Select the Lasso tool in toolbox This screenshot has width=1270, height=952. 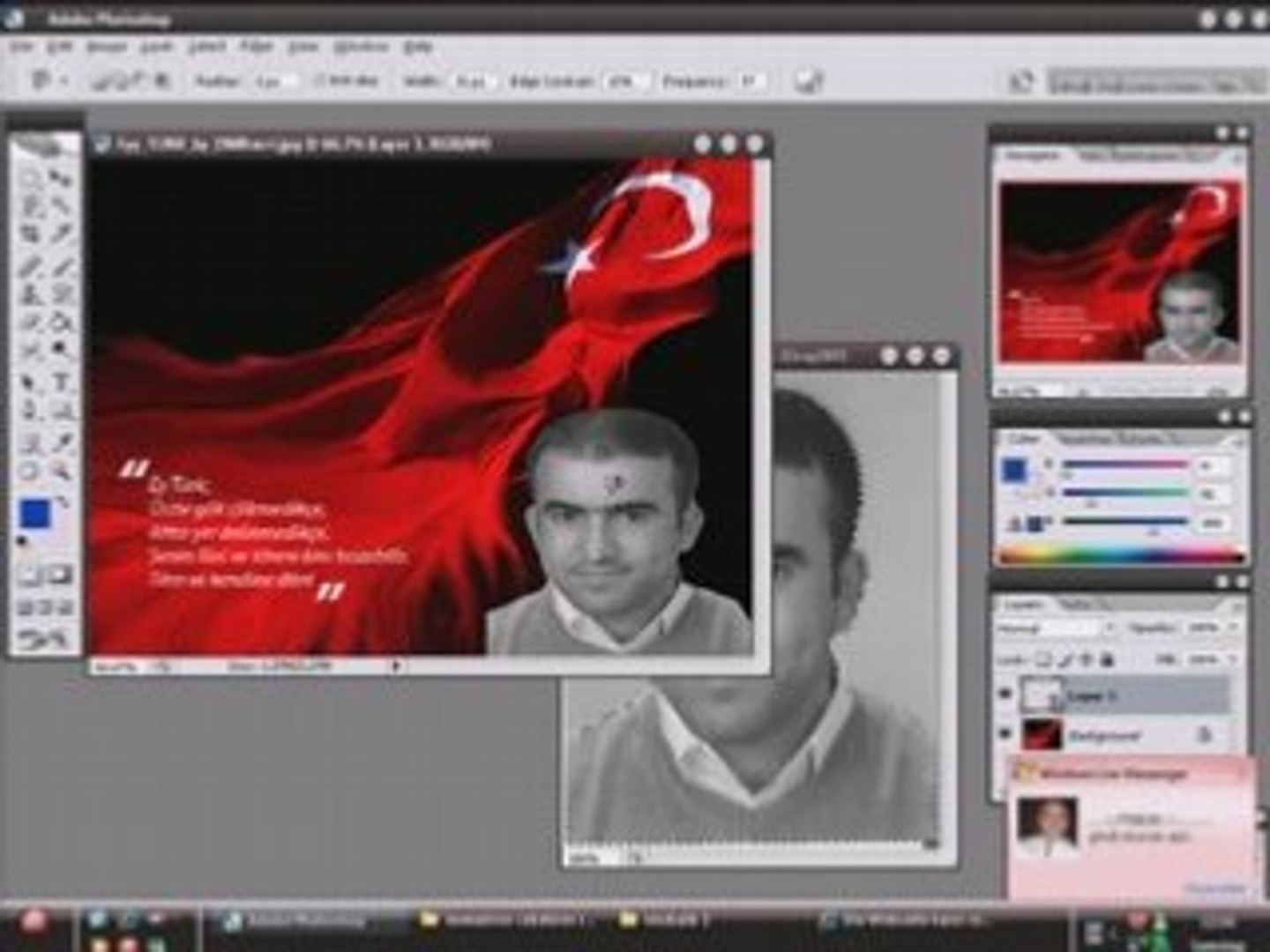click(30, 206)
